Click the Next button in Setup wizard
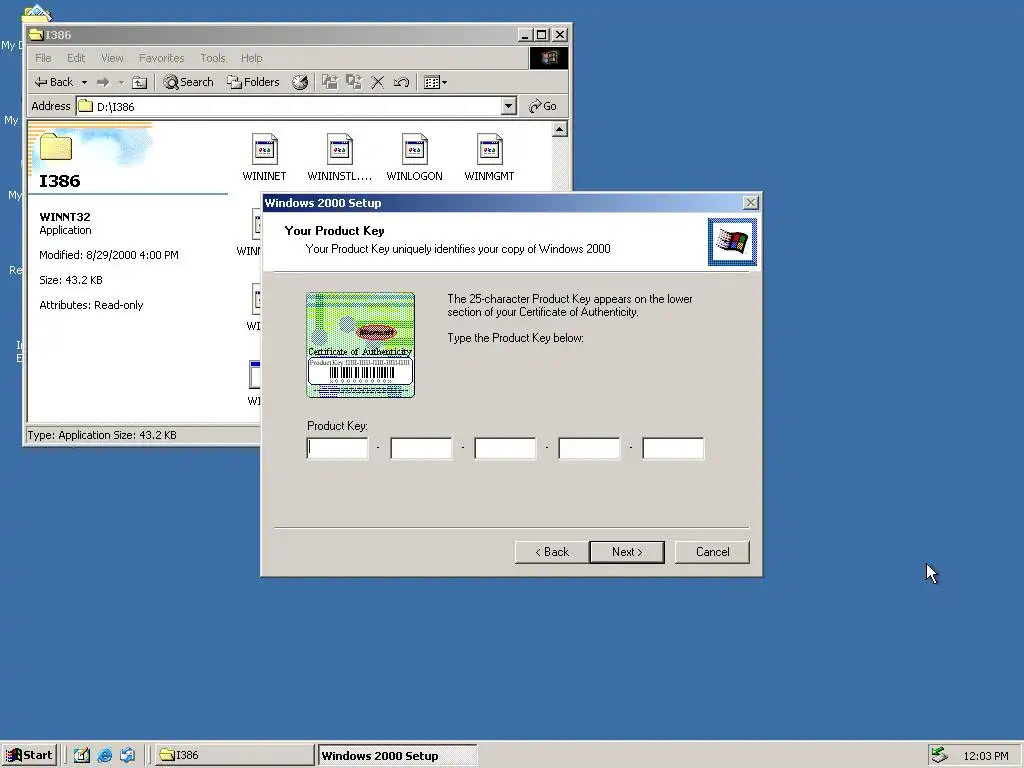Image resolution: width=1024 pixels, height=768 pixels. tap(627, 552)
